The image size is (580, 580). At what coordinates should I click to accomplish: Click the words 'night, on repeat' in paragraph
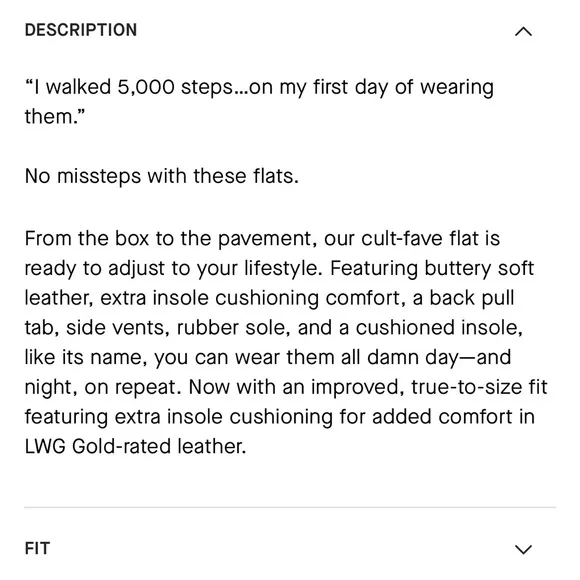coord(103,387)
